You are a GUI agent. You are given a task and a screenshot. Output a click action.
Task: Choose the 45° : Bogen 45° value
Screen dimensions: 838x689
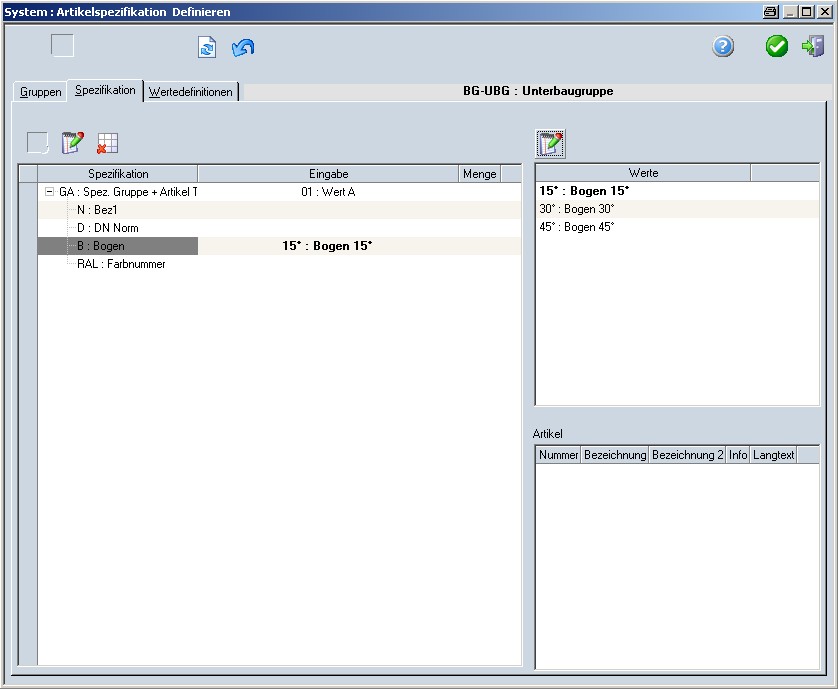click(577, 227)
